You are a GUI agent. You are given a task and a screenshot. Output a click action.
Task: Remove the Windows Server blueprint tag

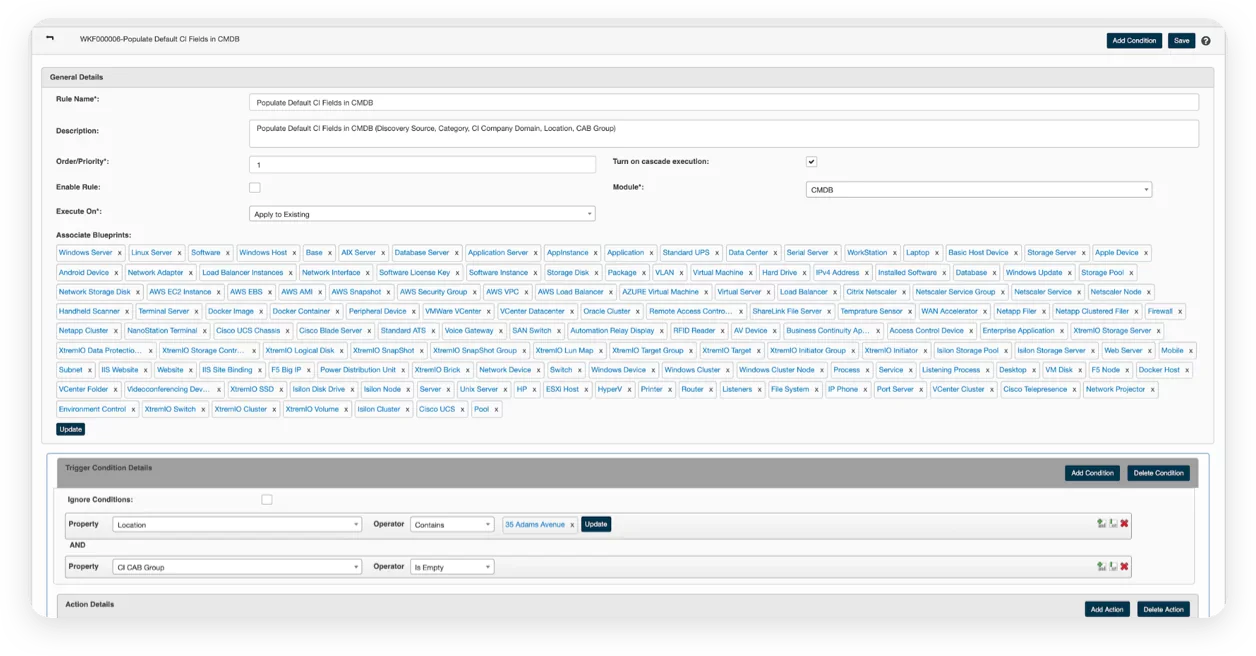(x=120, y=253)
